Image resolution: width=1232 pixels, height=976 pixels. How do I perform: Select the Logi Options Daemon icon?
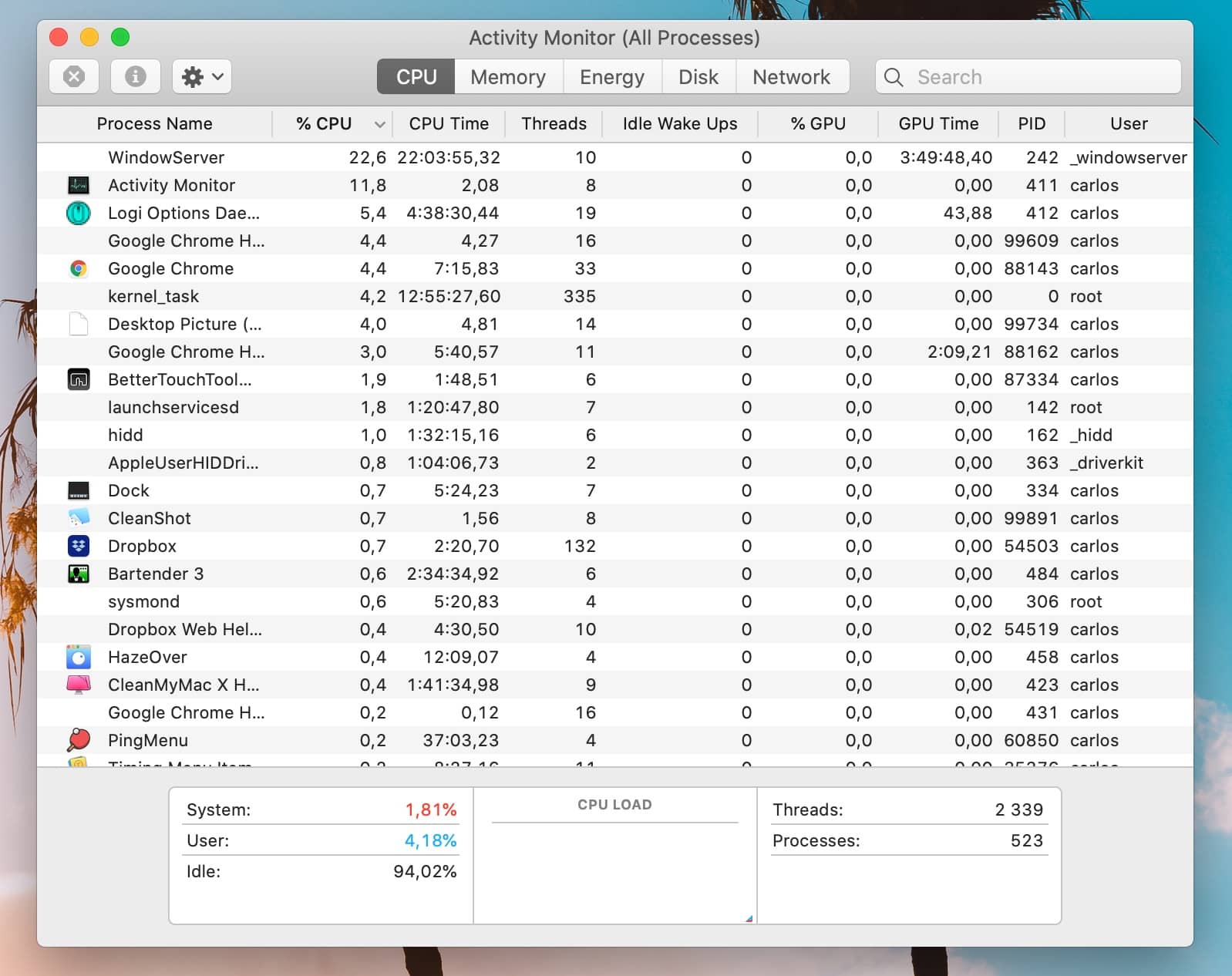pyautogui.click(x=79, y=213)
